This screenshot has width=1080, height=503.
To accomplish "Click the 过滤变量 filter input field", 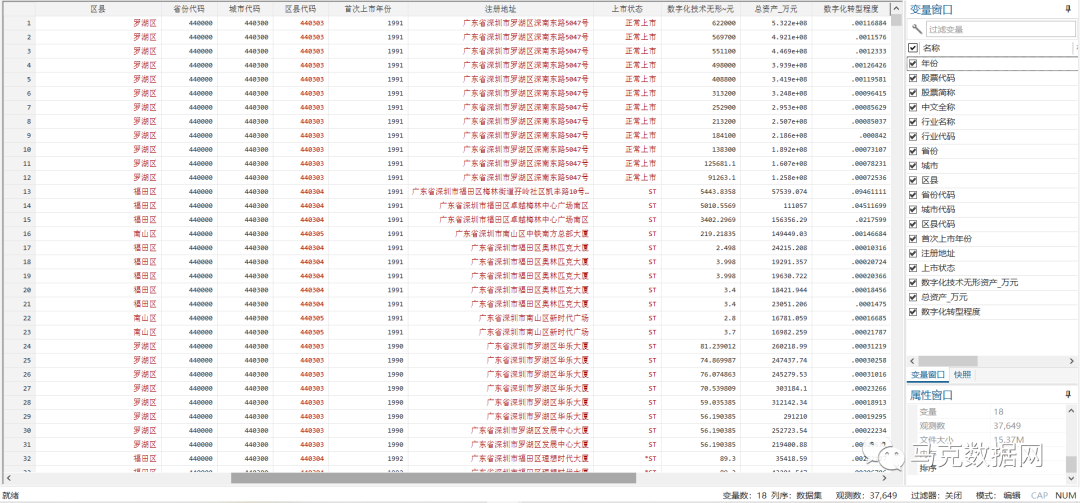I will pyautogui.click(x=1001, y=29).
